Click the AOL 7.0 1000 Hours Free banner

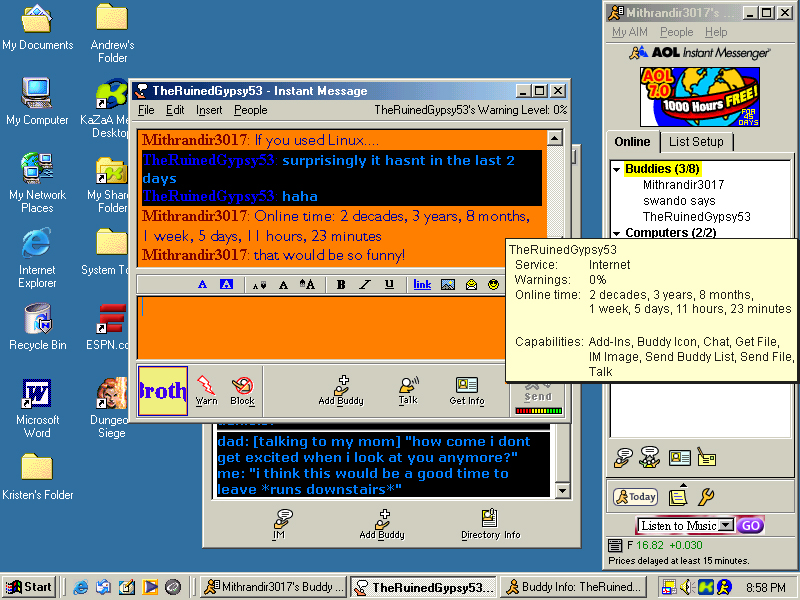[x=699, y=97]
